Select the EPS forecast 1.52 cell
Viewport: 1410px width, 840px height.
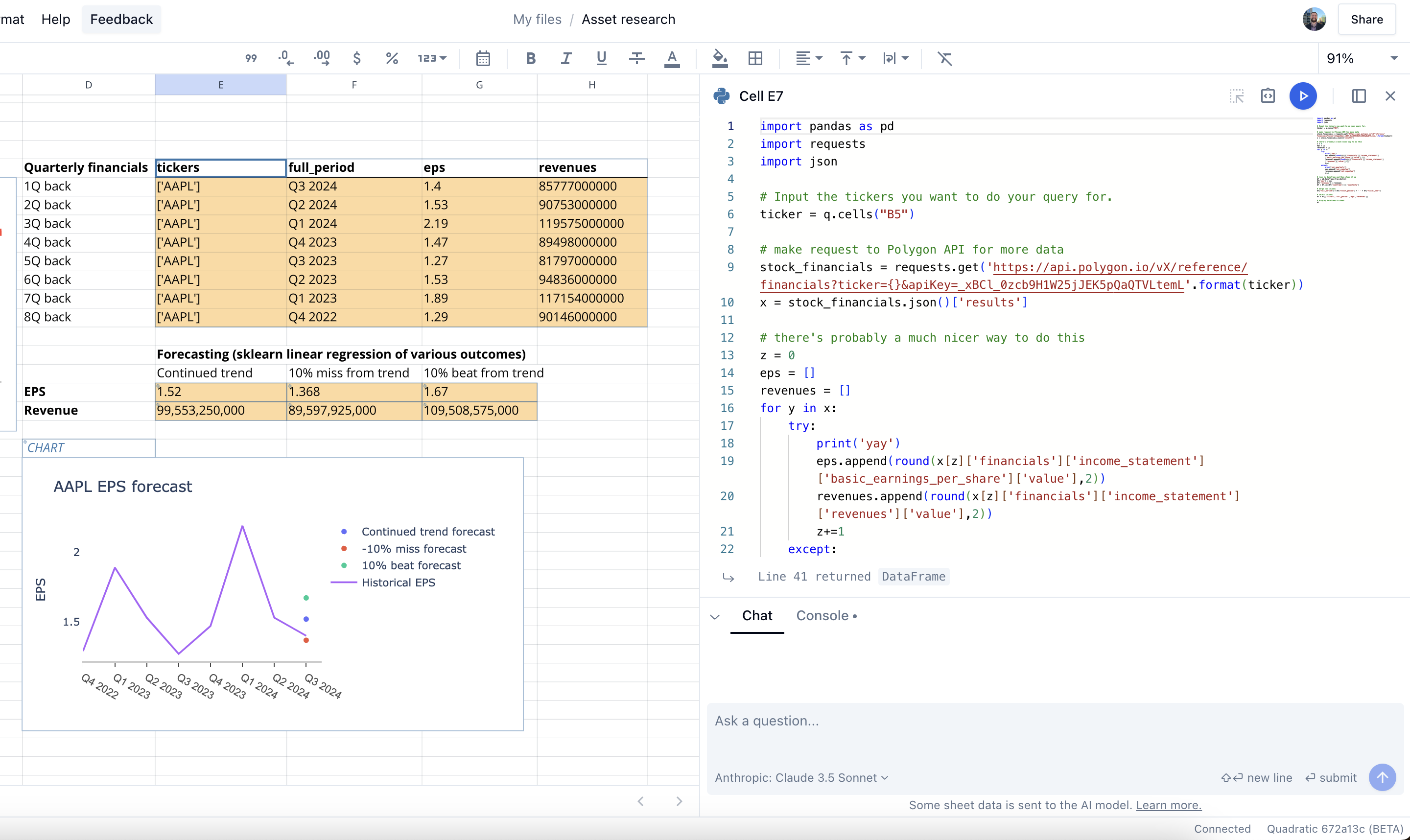click(x=221, y=392)
